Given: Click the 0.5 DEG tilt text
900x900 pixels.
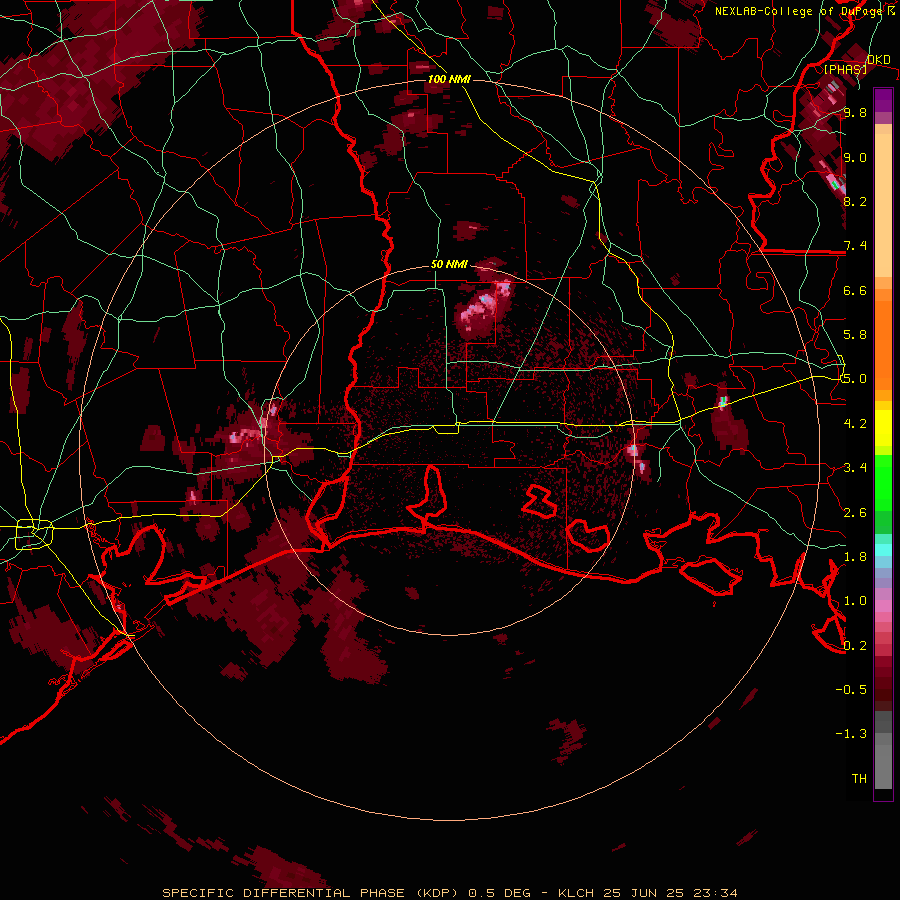Looking at the screenshot, I should (x=502, y=893).
